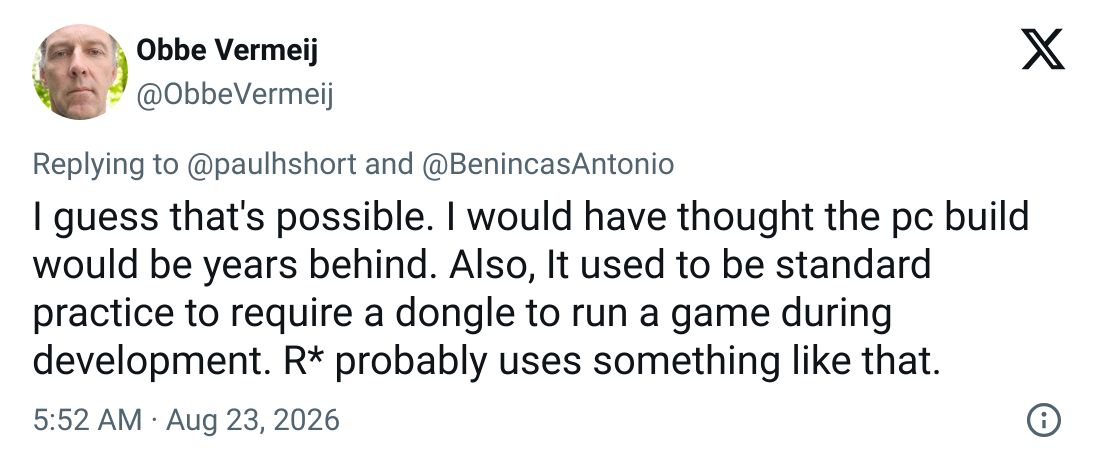Open the @BenincasAntonio mention
This screenshot has width=1100, height=468.
[x=547, y=164]
